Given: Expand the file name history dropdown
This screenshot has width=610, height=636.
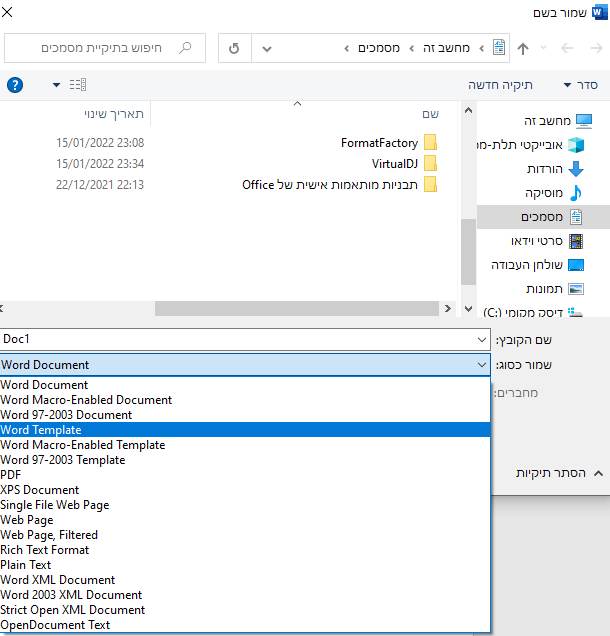Looking at the screenshot, I should [482, 339].
